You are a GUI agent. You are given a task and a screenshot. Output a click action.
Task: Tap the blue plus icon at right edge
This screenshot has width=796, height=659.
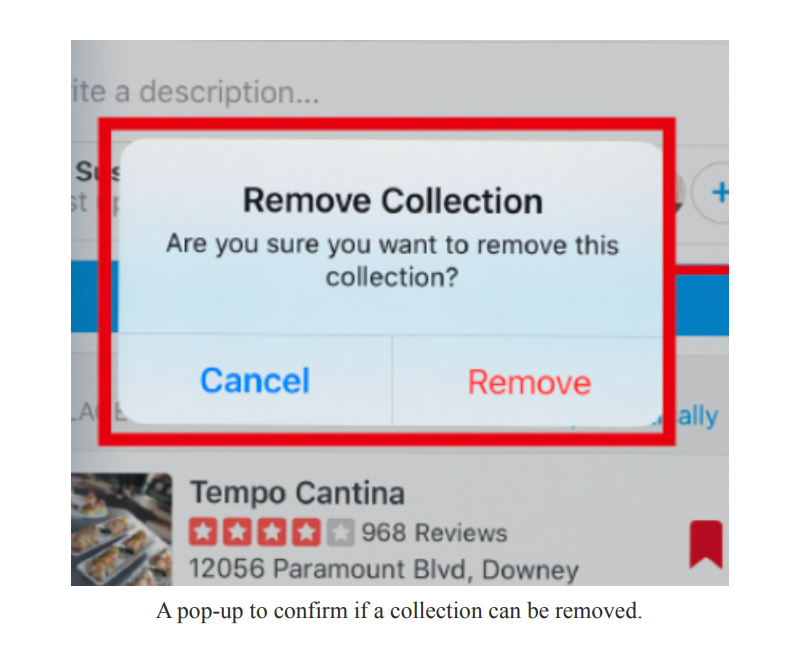click(720, 192)
